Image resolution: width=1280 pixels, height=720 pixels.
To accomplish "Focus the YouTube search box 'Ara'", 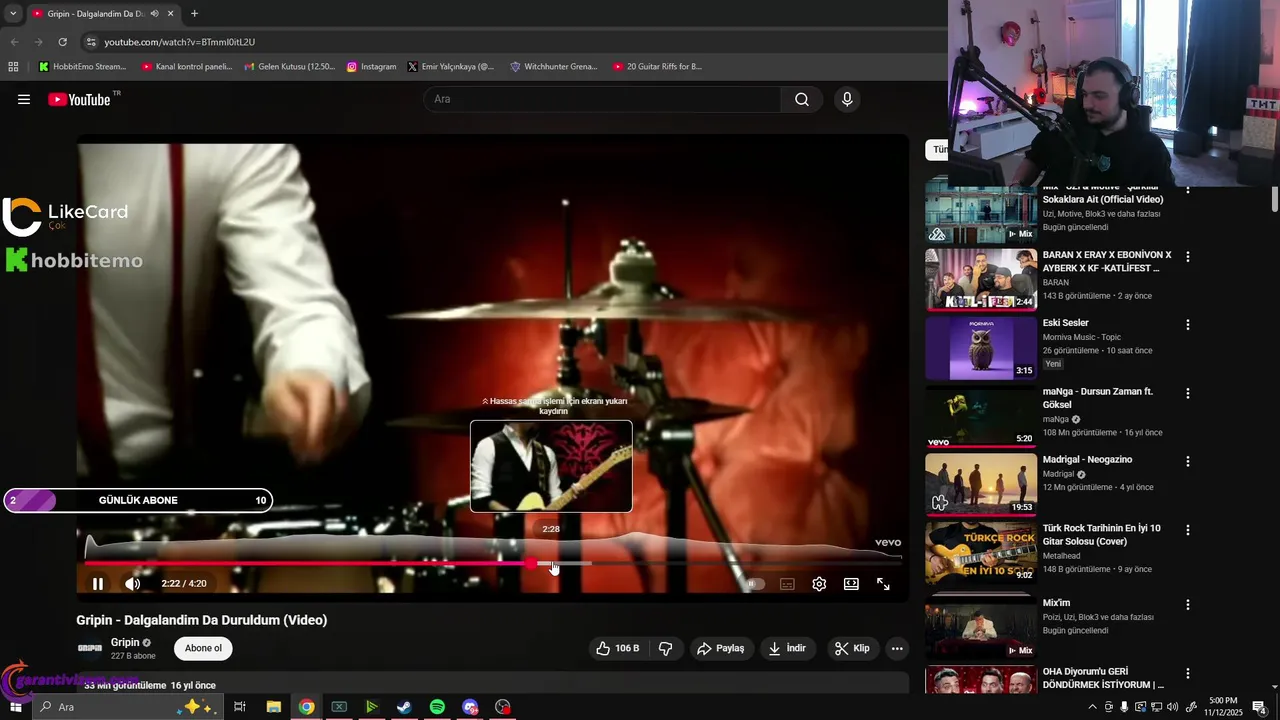I will (x=603, y=99).
